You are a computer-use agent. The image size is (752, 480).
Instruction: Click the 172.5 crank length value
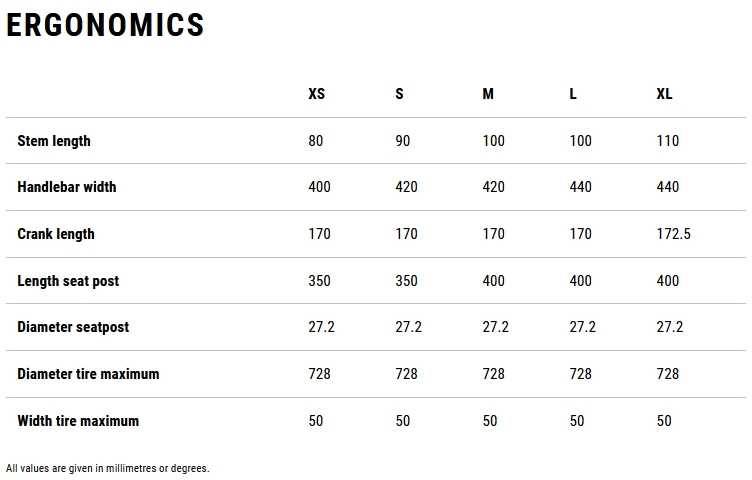click(673, 234)
